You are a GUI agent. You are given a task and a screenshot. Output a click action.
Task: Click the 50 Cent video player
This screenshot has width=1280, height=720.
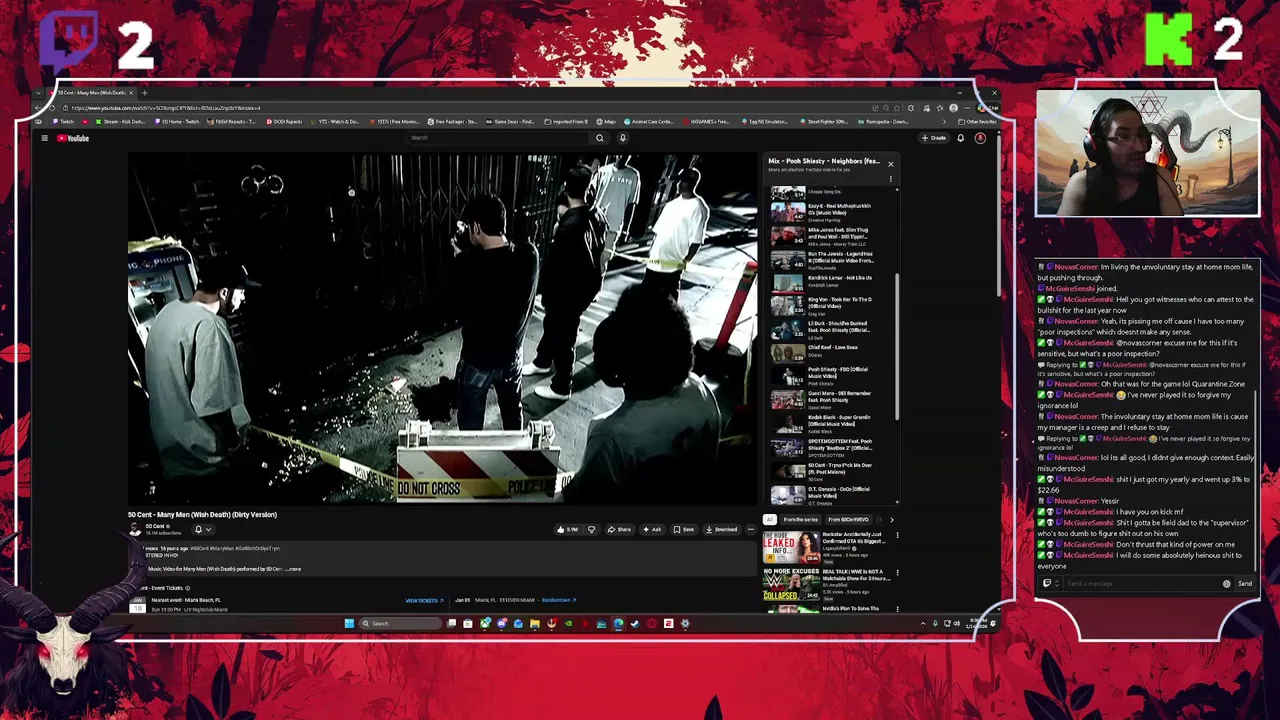pos(443,329)
